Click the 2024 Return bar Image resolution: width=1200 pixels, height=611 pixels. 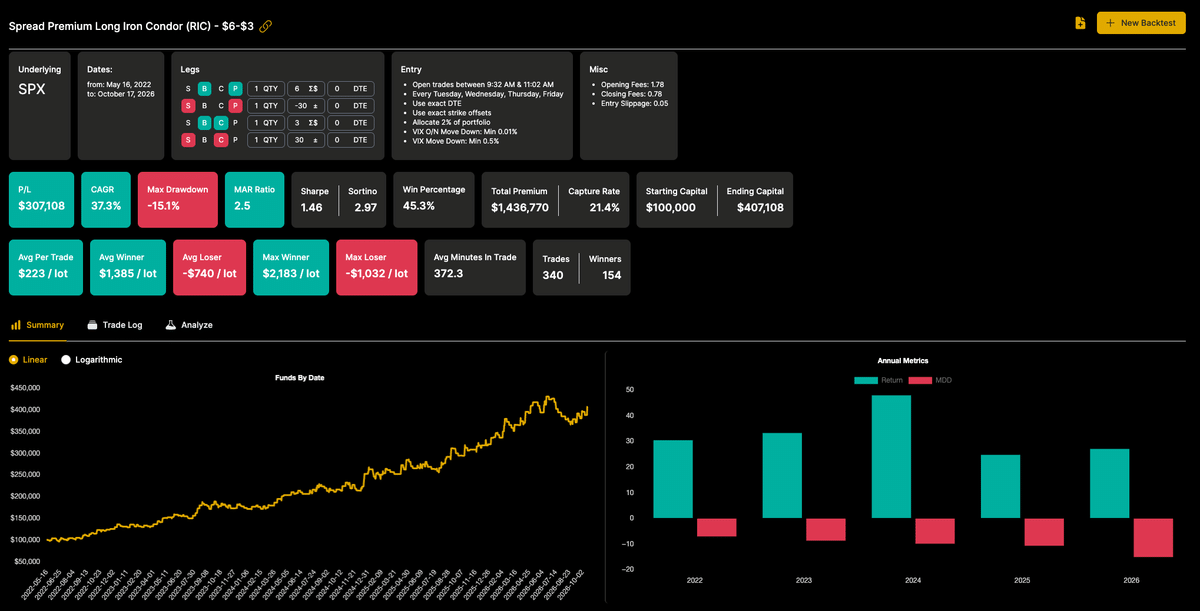(x=891, y=457)
